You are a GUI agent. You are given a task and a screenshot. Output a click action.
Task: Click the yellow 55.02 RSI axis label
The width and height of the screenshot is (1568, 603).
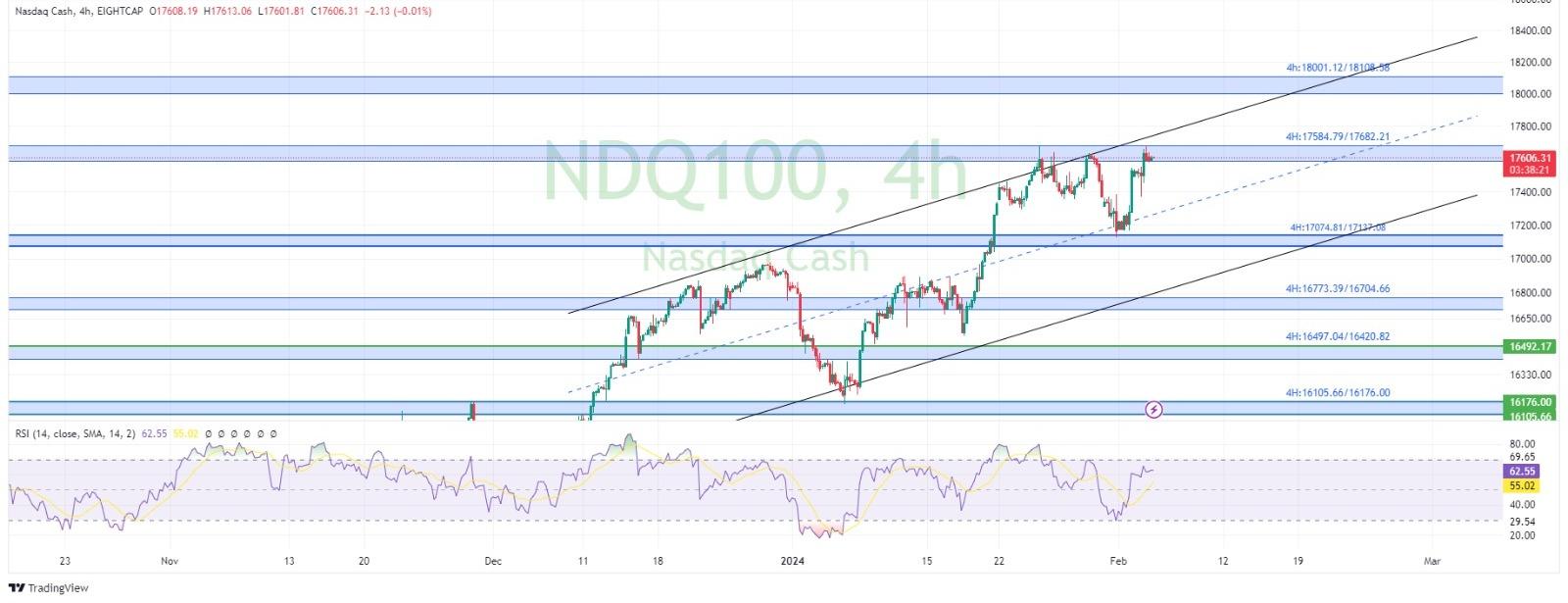[1522, 485]
